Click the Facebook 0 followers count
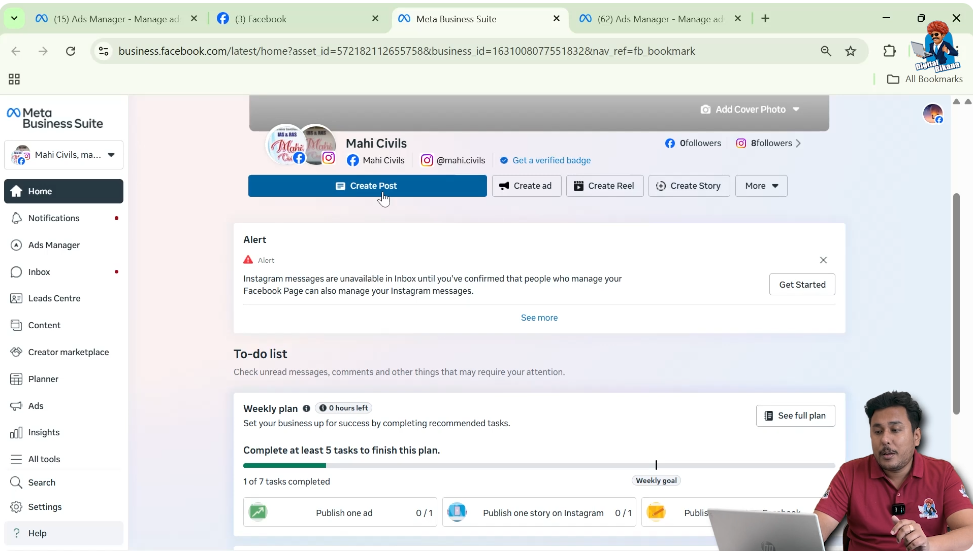The width and height of the screenshot is (973, 553). [x=693, y=143]
